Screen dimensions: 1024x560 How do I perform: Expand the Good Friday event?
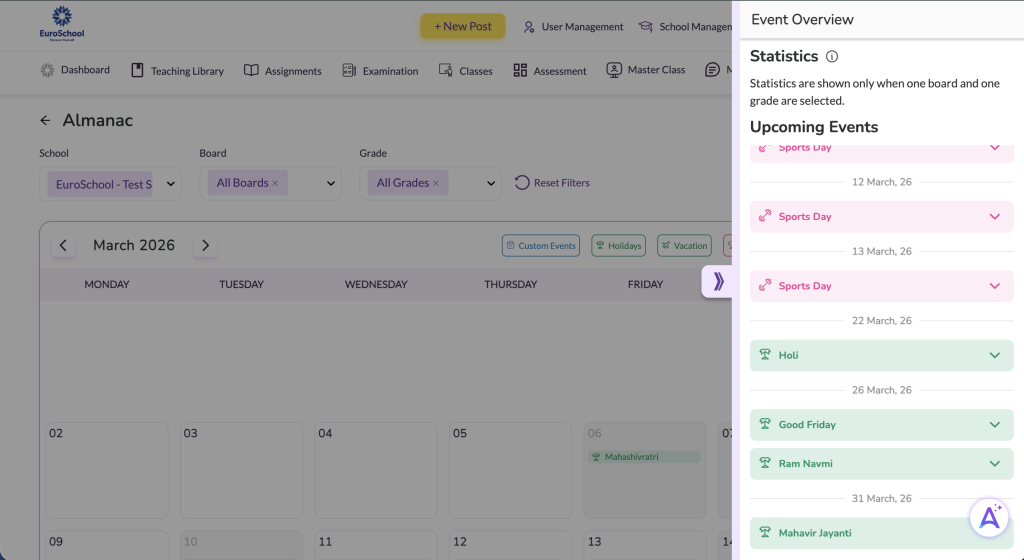(994, 425)
